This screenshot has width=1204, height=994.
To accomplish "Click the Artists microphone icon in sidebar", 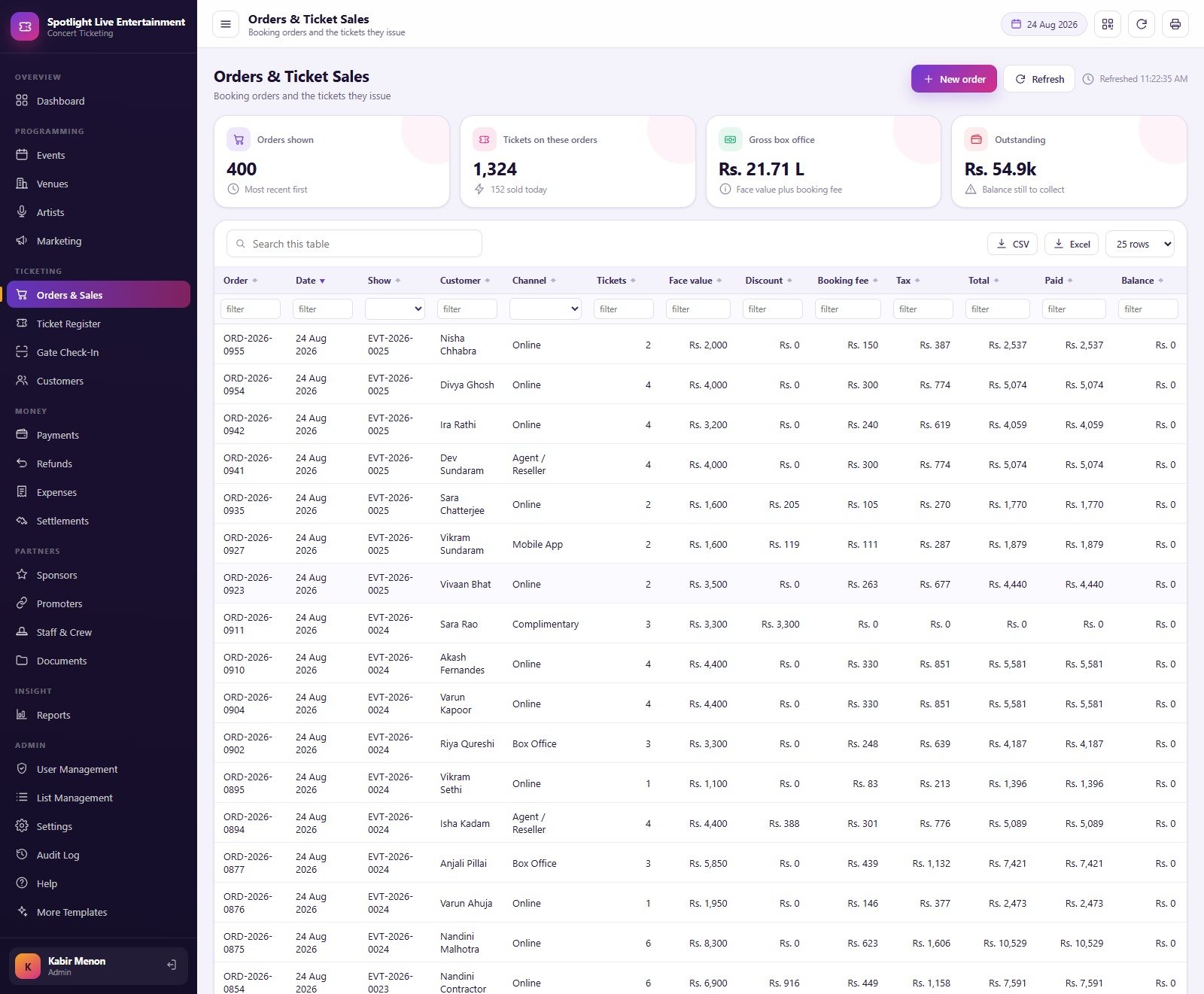I will (x=22, y=212).
